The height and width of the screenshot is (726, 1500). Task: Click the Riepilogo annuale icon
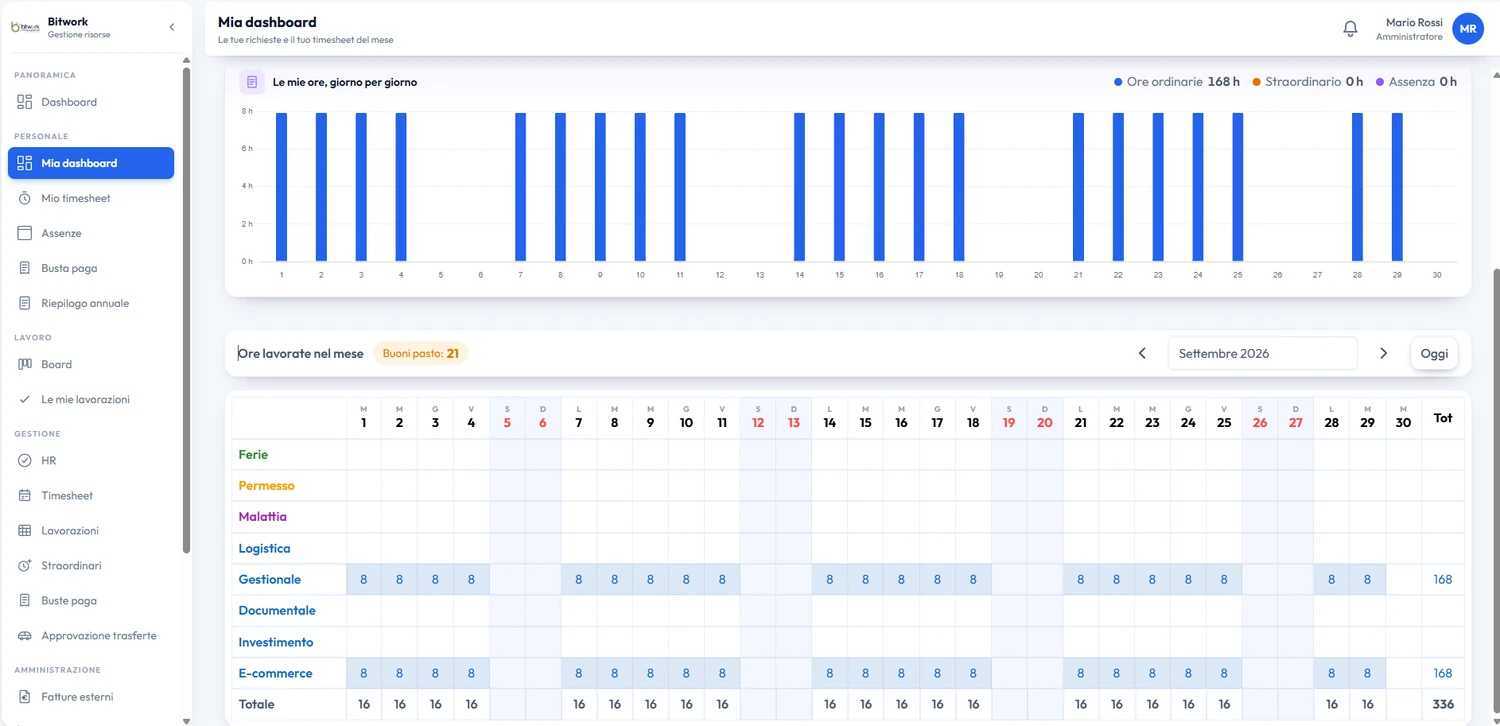pyautogui.click(x=25, y=303)
